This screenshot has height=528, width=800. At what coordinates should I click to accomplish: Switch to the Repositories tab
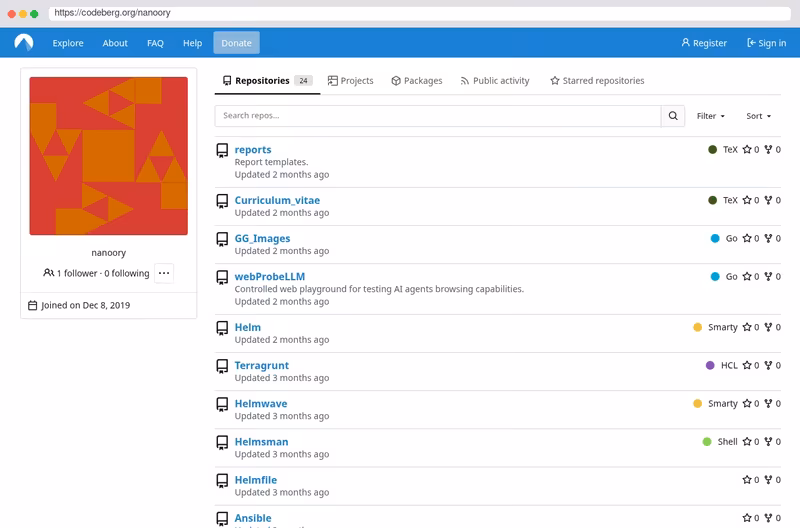point(267,81)
